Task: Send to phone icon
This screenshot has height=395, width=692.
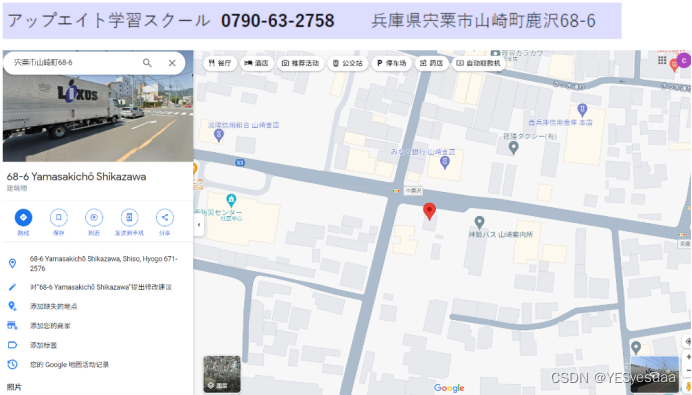Action: tap(129, 217)
